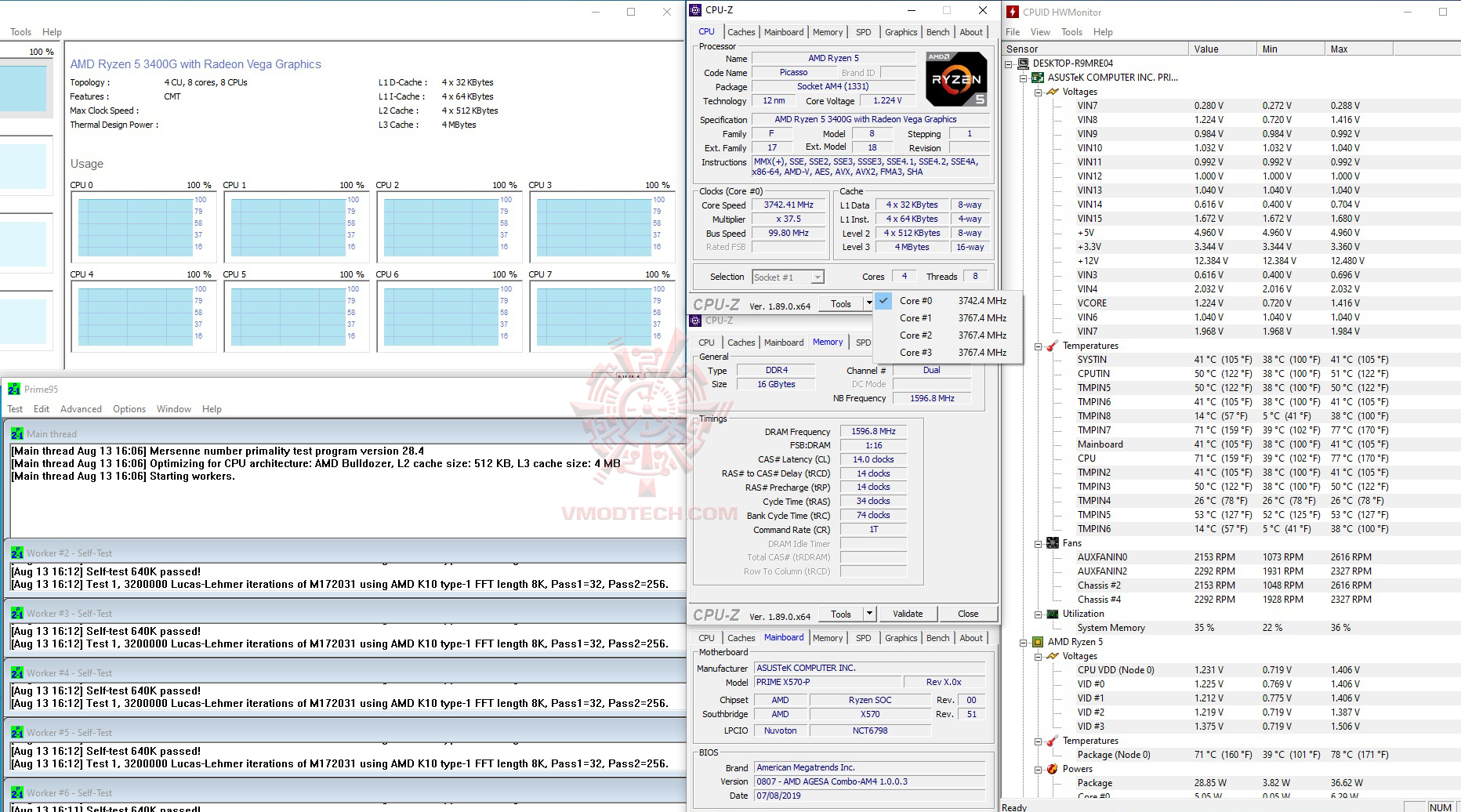
Task: Open the Tools dropdown arrow beside Validate
Action: pyautogui.click(x=868, y=614)
